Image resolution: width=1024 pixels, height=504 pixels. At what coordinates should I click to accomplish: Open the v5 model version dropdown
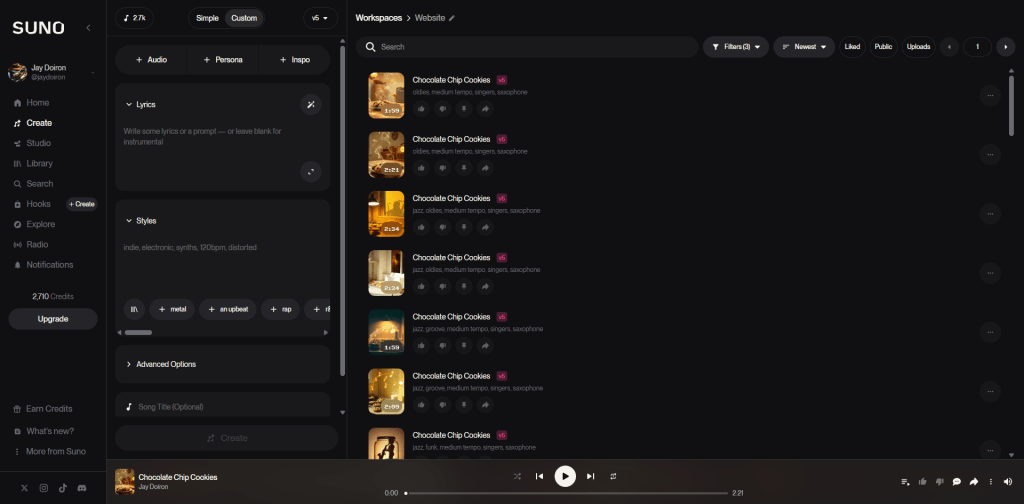point(320,18)
